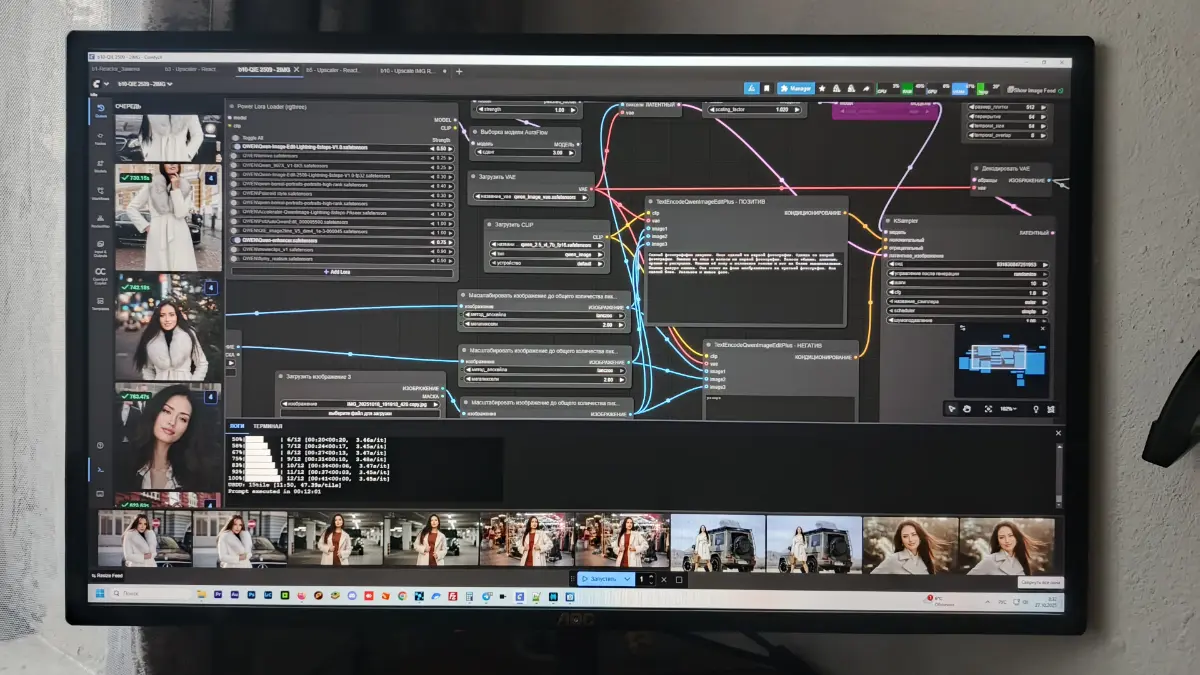Screen dimensions: 1200x675
Task: Select the ЛОГИ tab in bottom panel
Action: click(x=237, y=425)
